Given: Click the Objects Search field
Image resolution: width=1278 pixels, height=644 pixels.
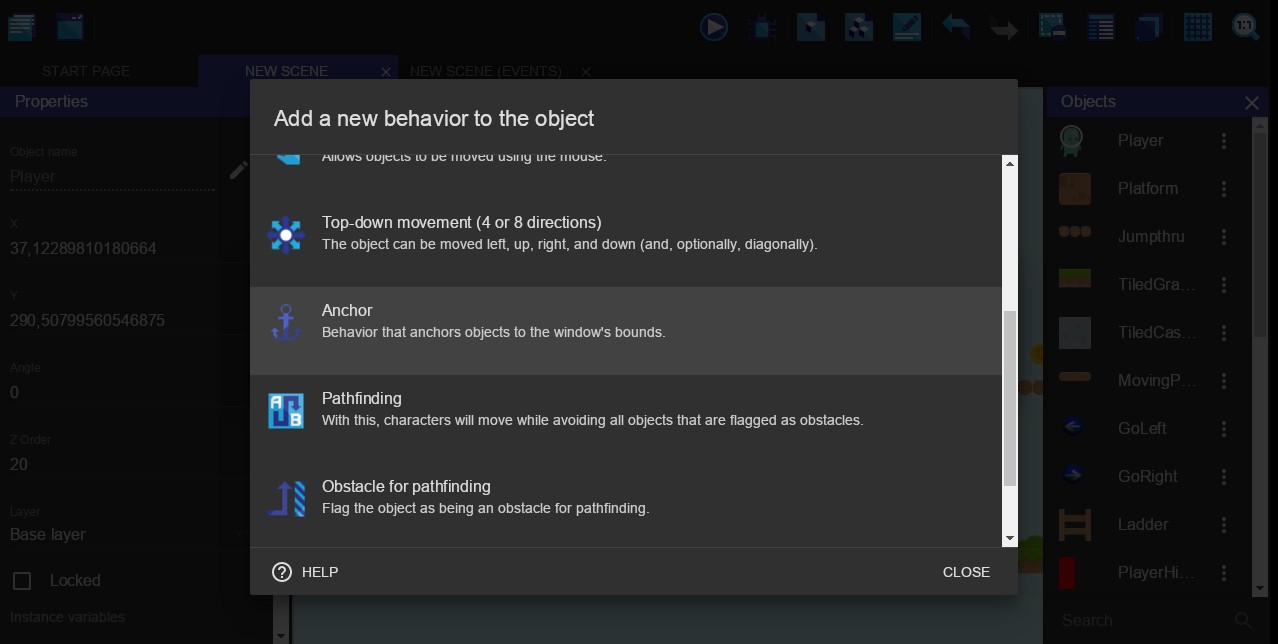Looking at the screenshot, I should [1144, 620].
